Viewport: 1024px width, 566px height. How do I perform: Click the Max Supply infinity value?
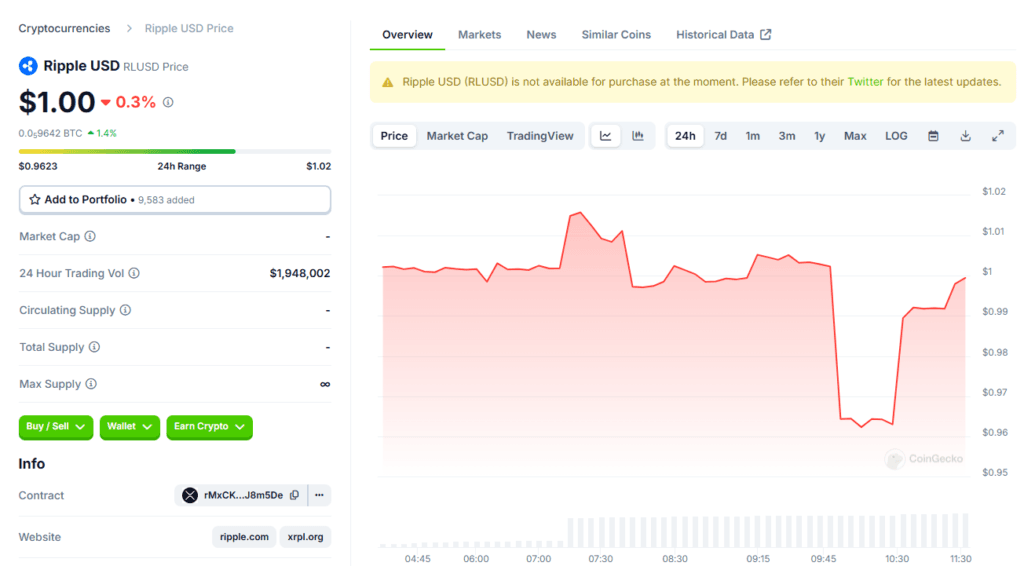tap(325, 384)
